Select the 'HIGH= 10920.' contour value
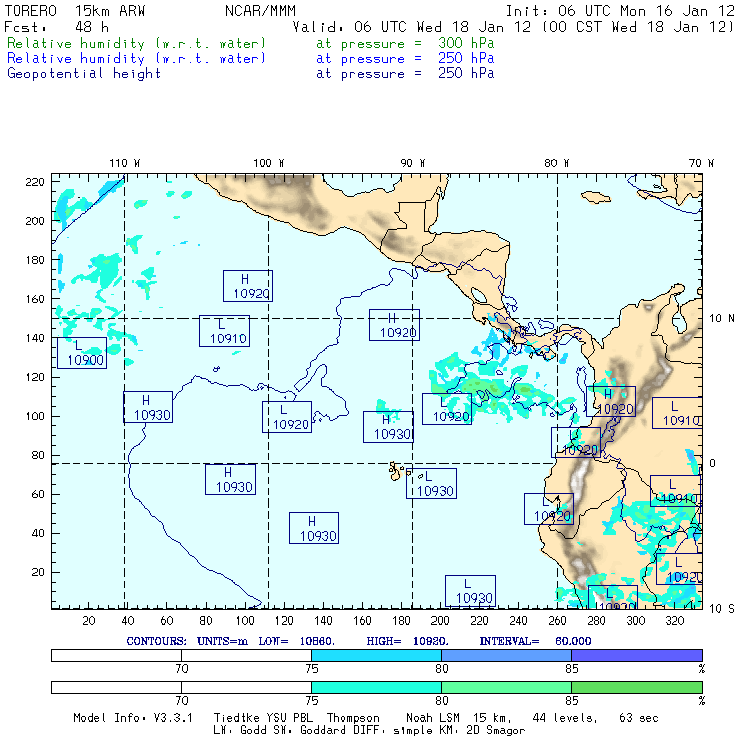Viewport: 740px width, 740px height. [x=408, y=641]
